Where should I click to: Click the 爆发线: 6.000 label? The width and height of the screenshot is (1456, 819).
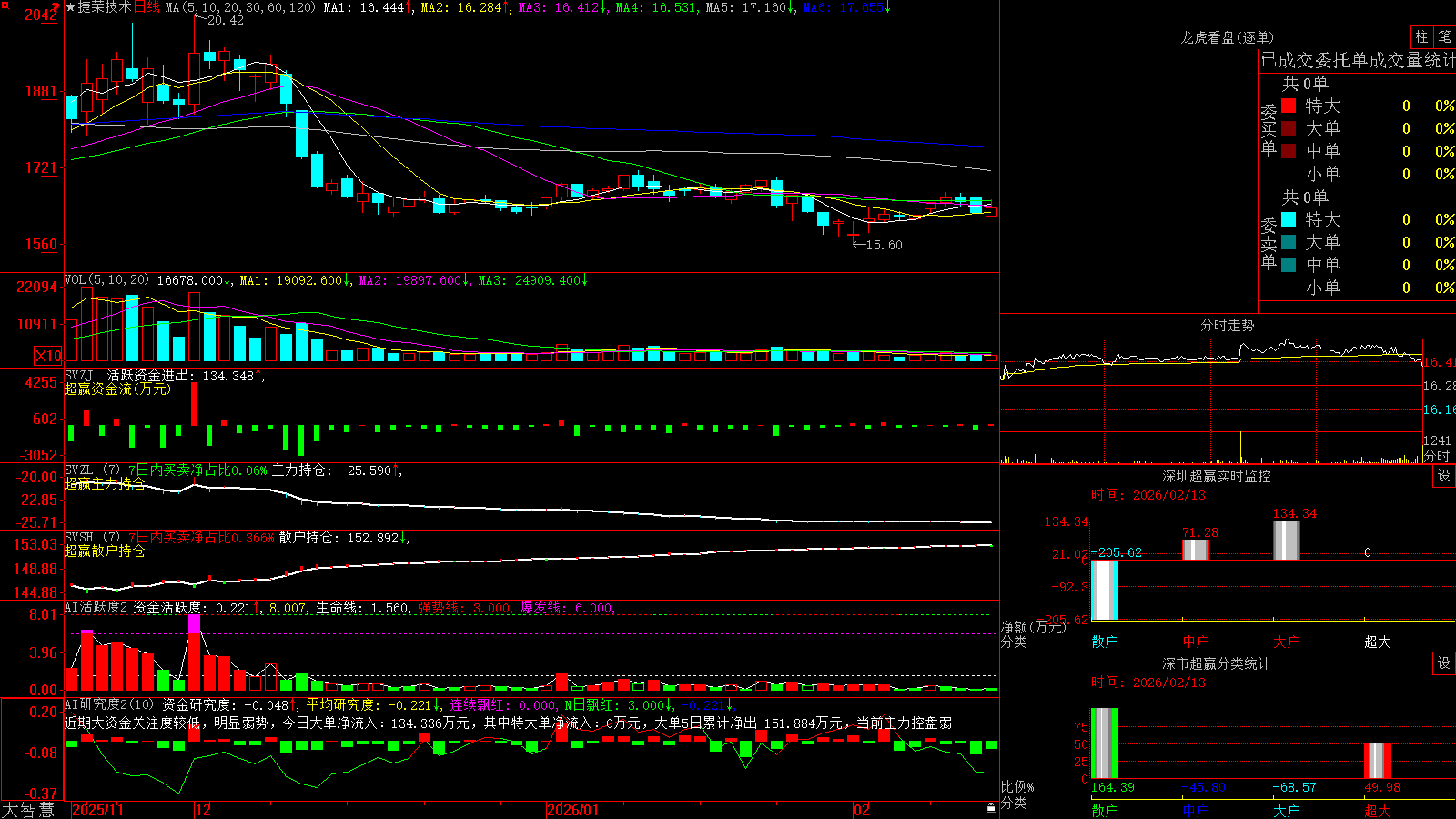(567, 607)
